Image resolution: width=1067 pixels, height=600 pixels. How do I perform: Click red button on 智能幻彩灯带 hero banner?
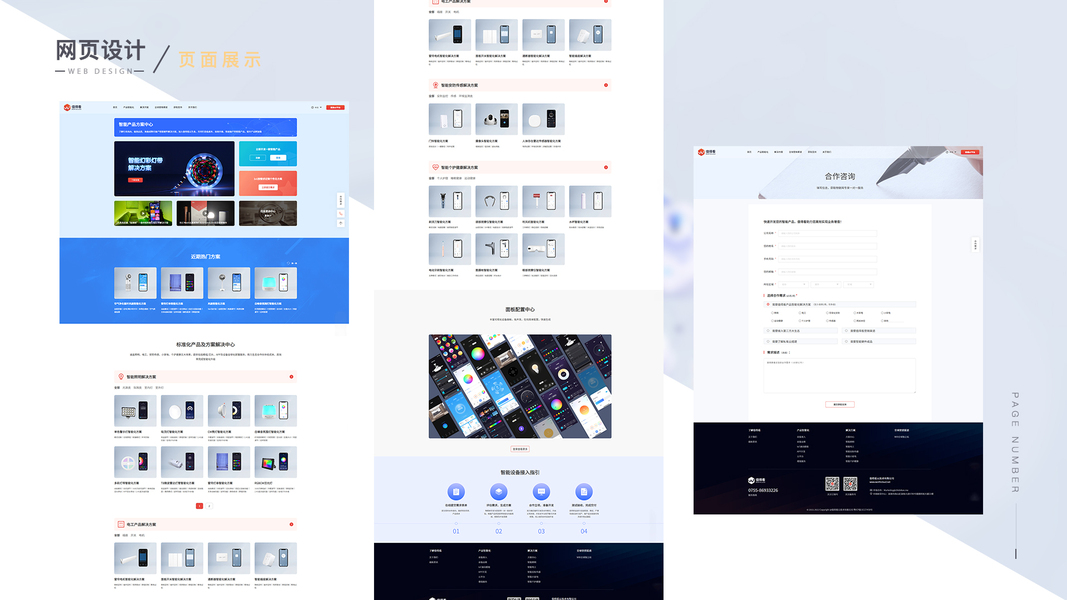click(135, 180)
